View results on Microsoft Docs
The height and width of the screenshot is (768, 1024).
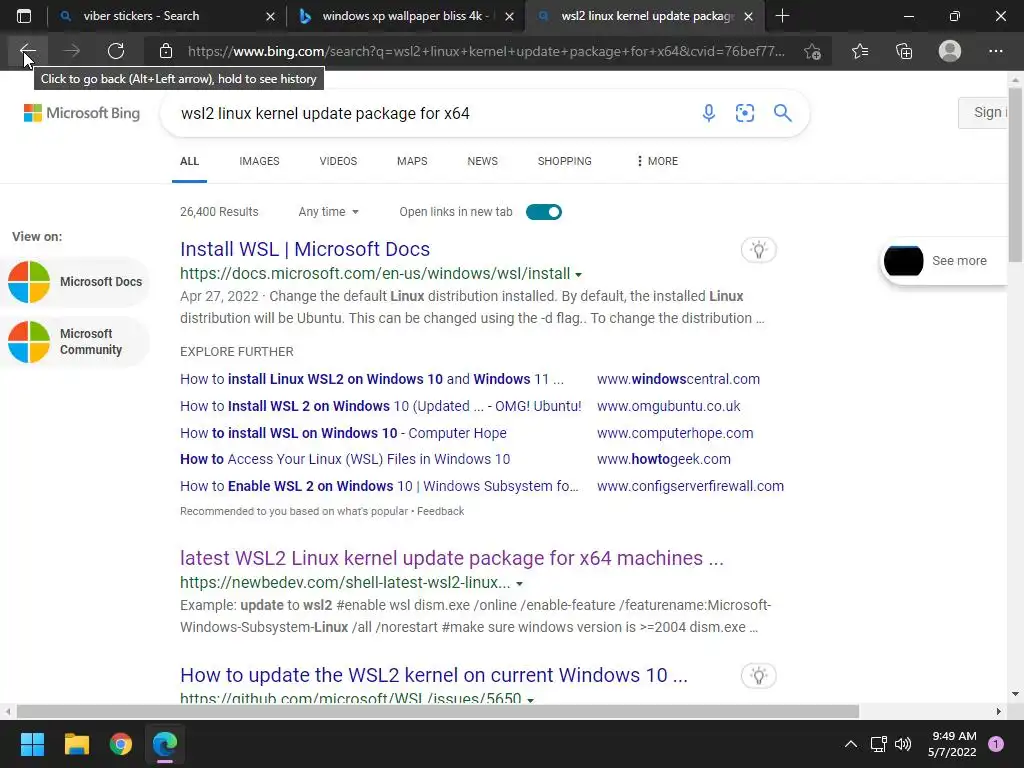tap(75, 282)
